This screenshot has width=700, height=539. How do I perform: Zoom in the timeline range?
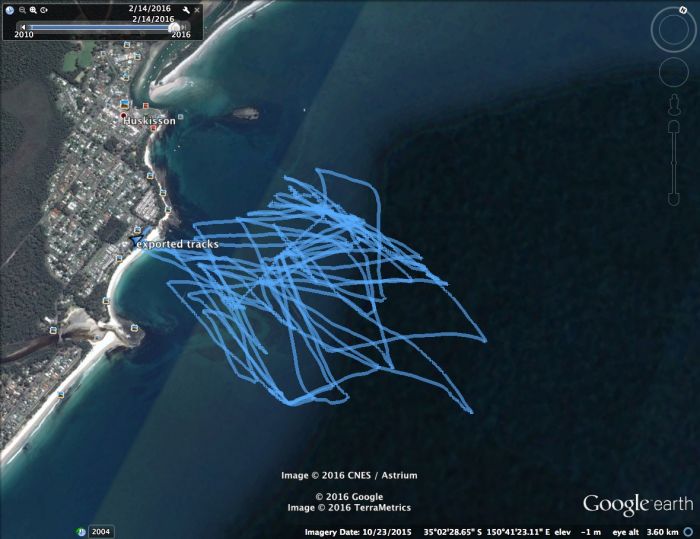33,10
